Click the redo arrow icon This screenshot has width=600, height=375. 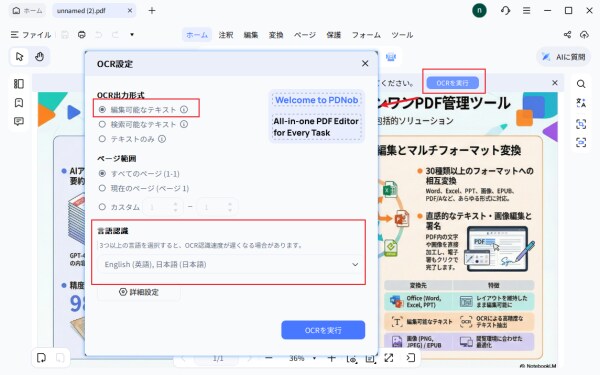(115, 35)
